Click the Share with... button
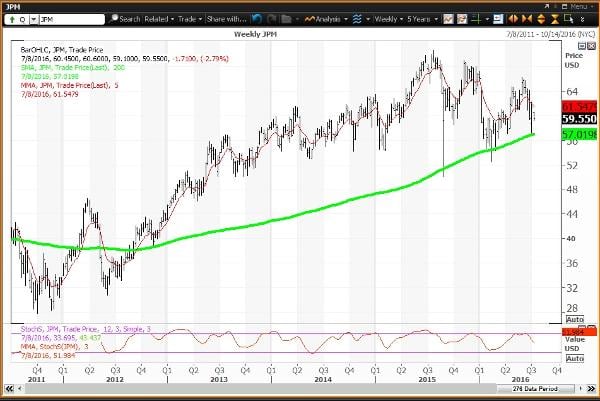The height and width of the screenshot is (401, 600). [226, 19]
